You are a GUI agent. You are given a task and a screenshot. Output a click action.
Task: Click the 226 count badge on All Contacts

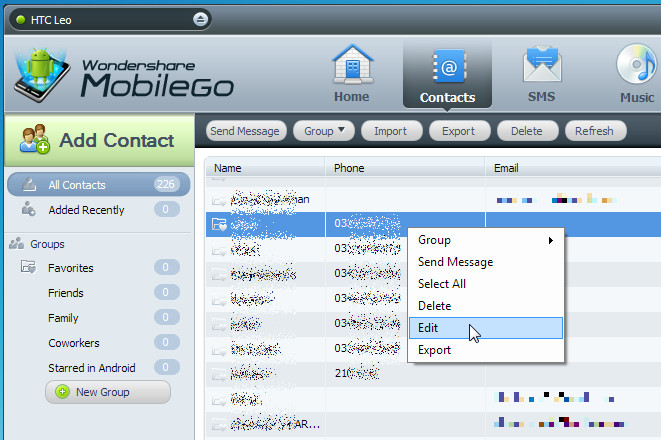(166, 184)
